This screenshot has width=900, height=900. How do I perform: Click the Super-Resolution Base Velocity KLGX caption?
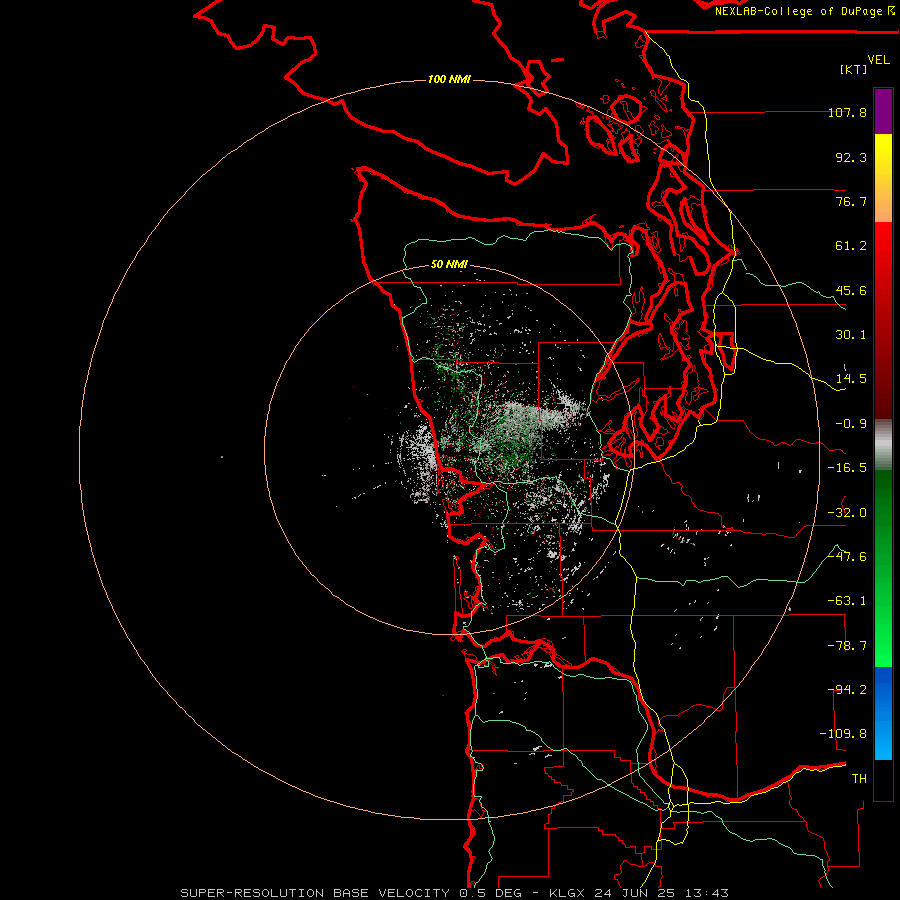coord(455,893)
